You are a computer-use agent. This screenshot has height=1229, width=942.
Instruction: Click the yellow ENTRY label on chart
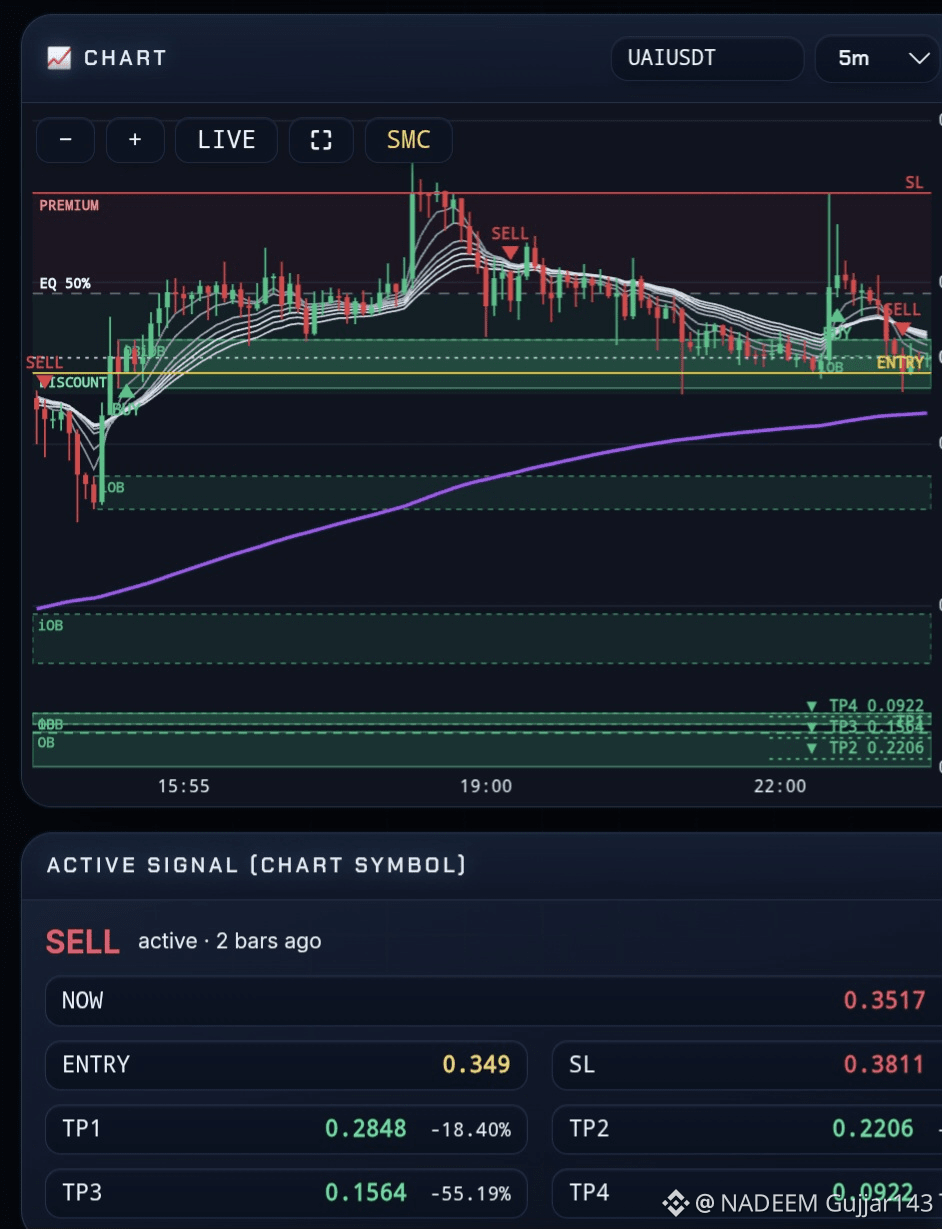point(900,363)
